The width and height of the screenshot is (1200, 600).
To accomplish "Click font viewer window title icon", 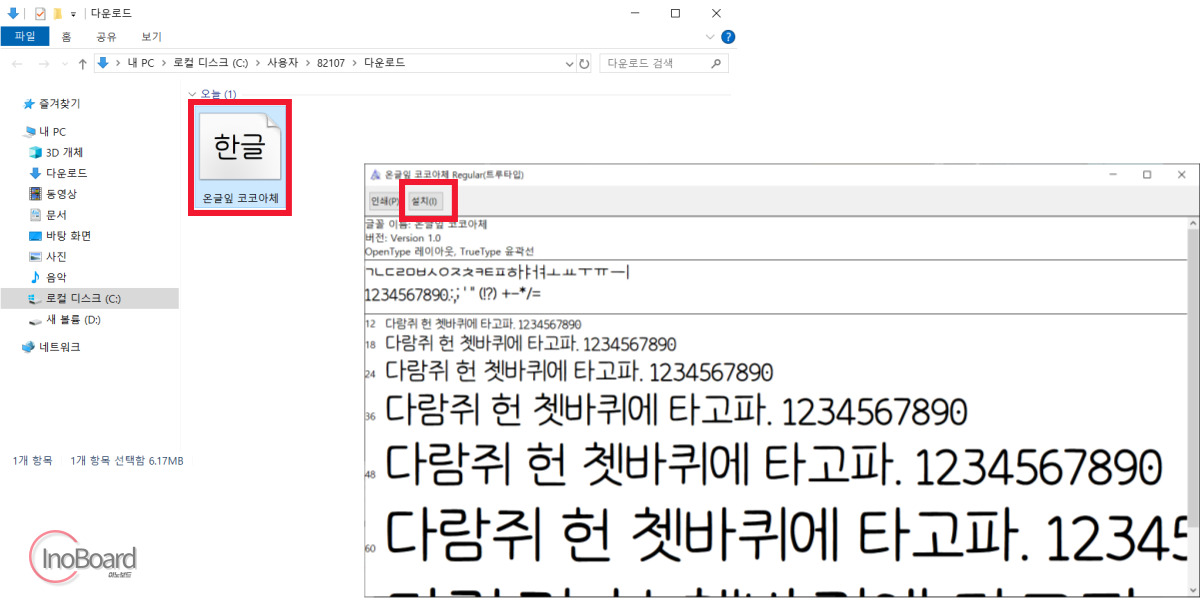I will [375, 174].
